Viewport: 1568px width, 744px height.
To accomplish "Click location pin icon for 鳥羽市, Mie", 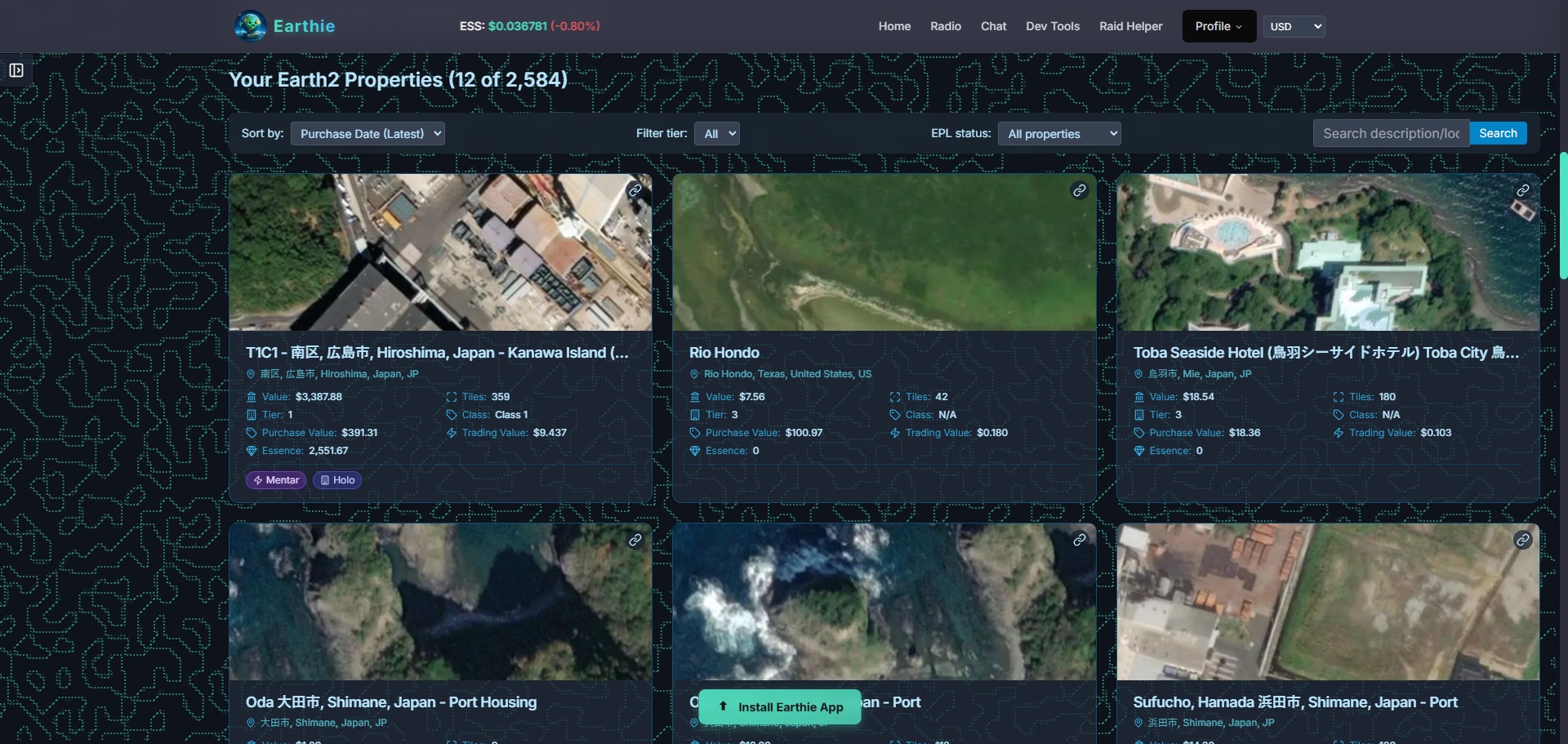I will [x=1138, y=374].
